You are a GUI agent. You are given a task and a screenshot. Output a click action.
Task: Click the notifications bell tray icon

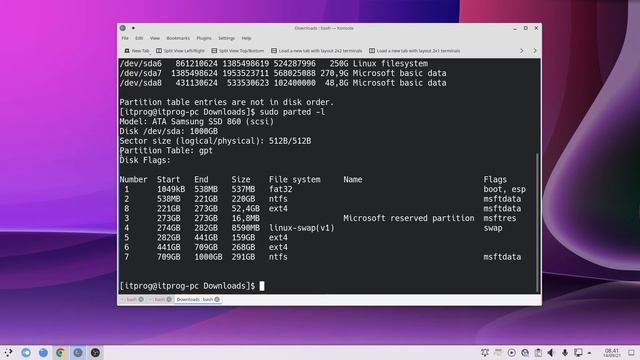tap(484, 353)
